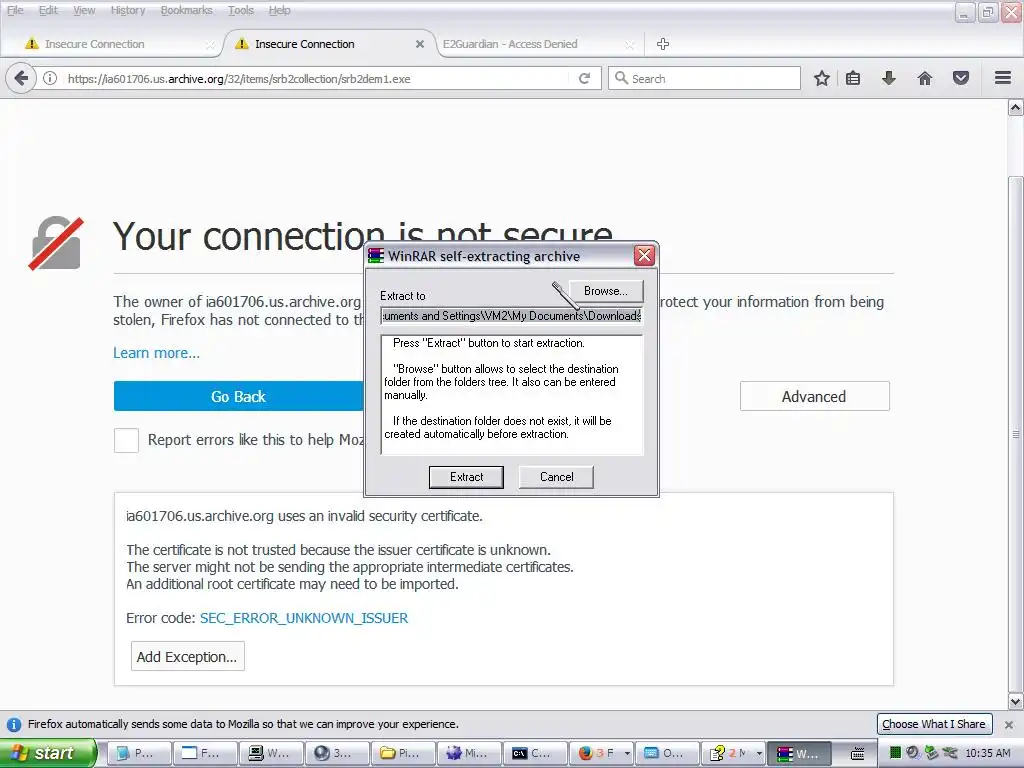Image resolution: width=1024 pixels, height=768 pixels.
Task: Switch to the Pi... folder taskbar item
Action: (403, 753)
